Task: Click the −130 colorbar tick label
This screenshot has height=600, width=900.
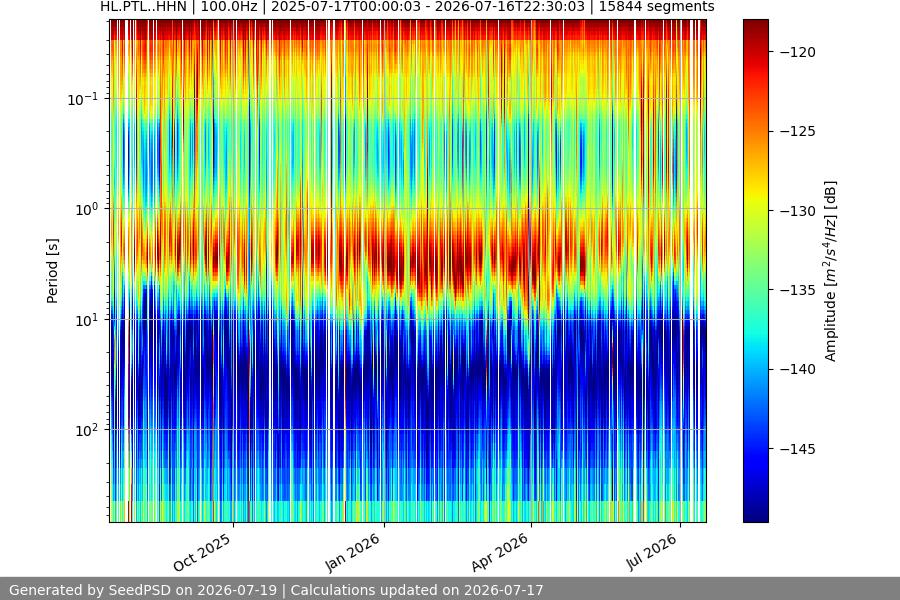Action: pos(798,211)
